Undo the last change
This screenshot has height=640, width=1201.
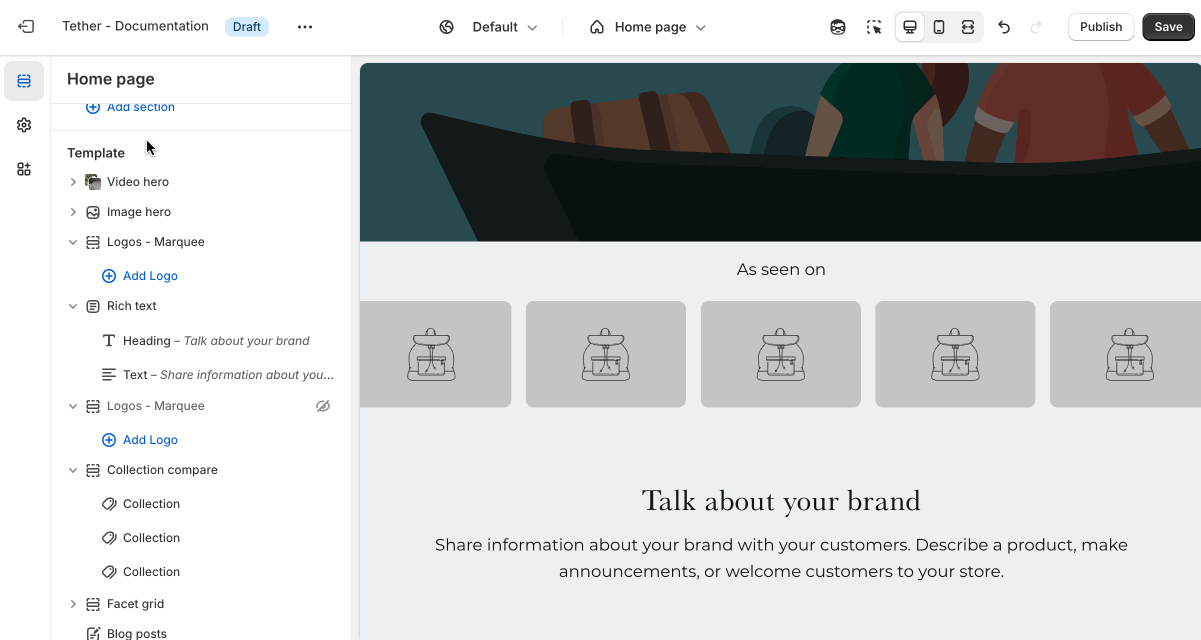pos(1004,27)
